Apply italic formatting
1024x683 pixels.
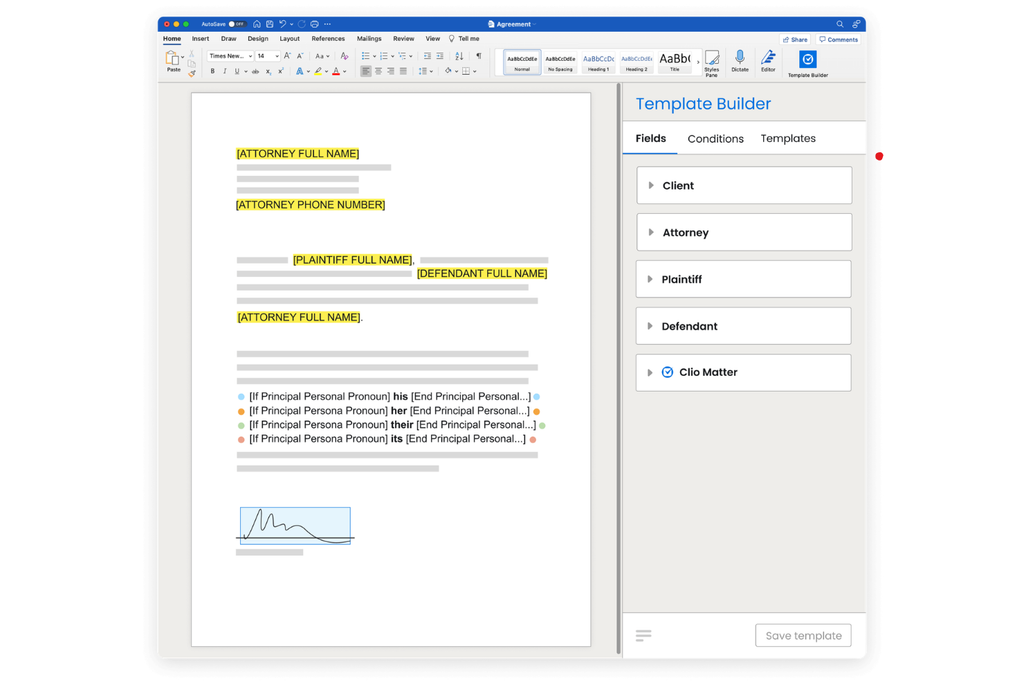coord(225,71)
